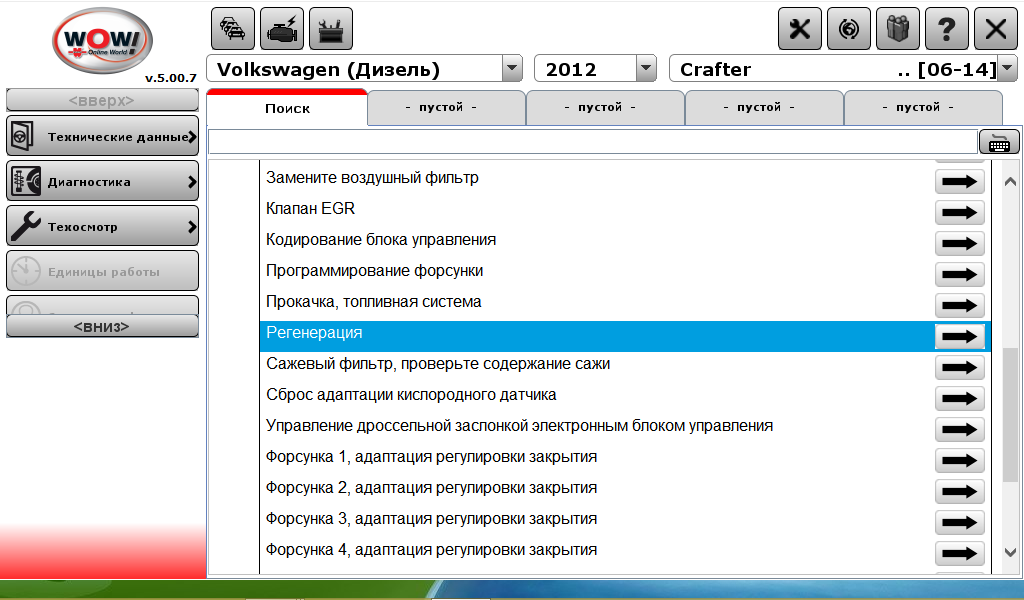Click arrow for Сброс адаптации кислородного датчика

tap(959, 398)
